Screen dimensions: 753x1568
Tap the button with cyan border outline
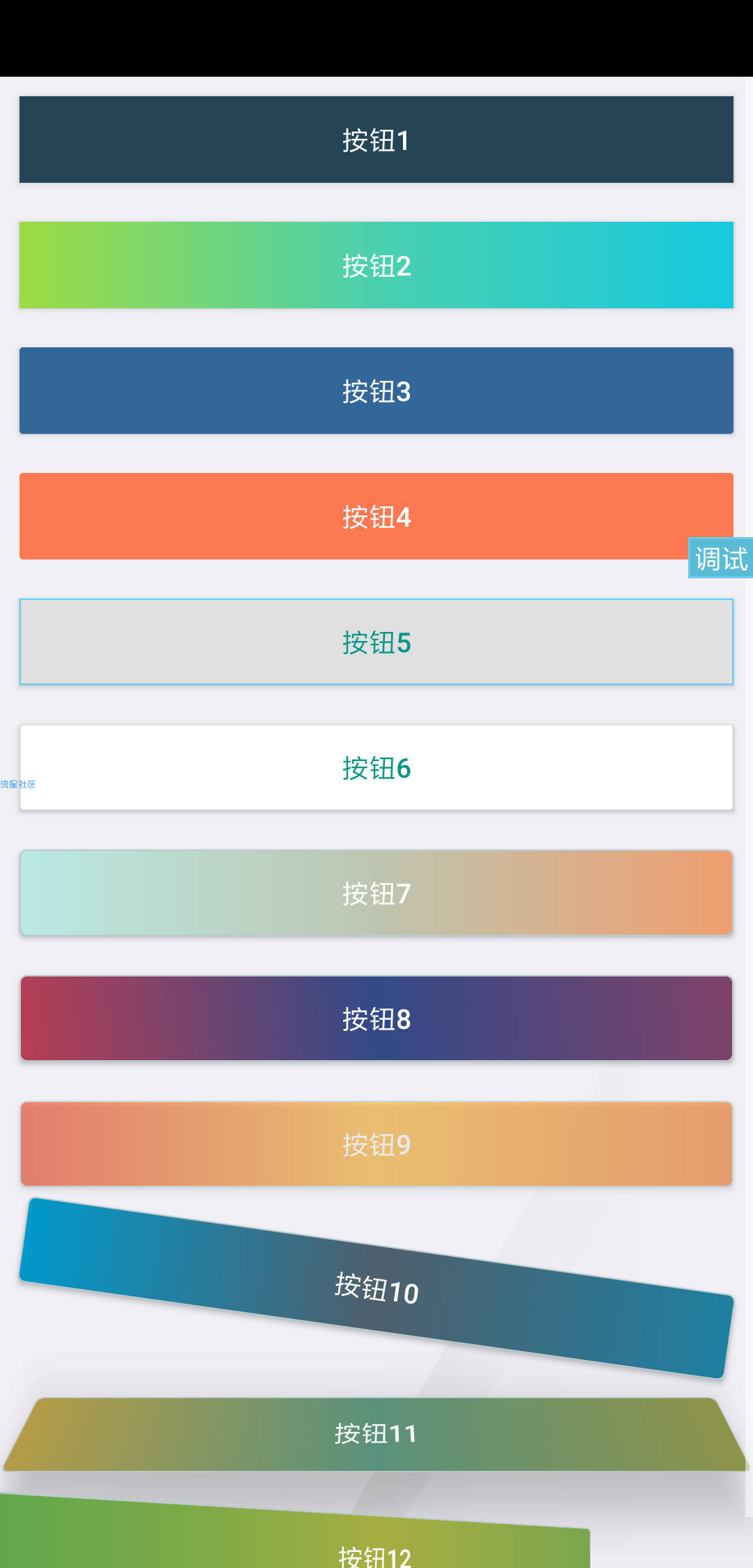pyautogui.click(x=376, y=642)
